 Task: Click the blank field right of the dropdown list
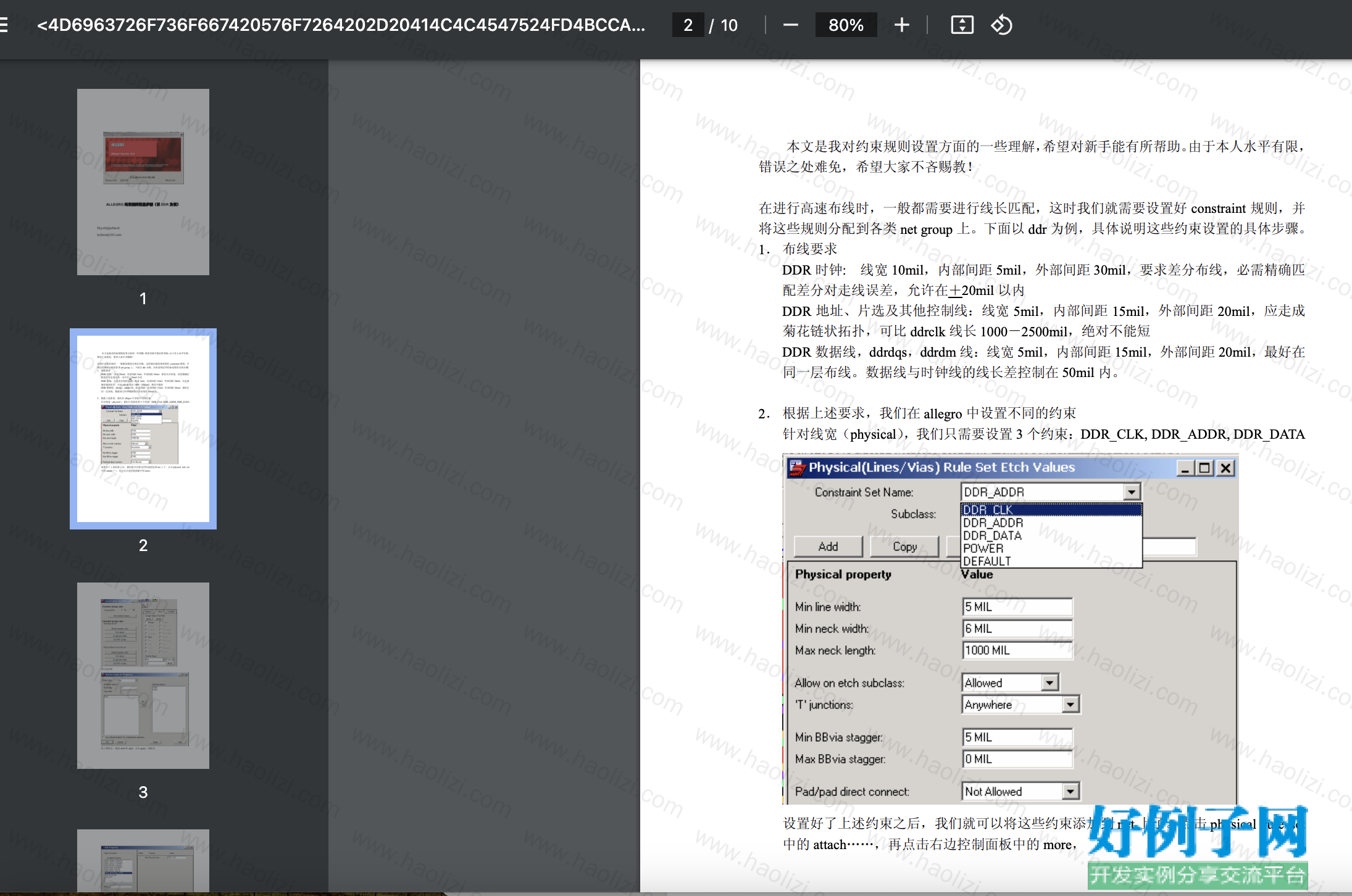[1169, 546]
